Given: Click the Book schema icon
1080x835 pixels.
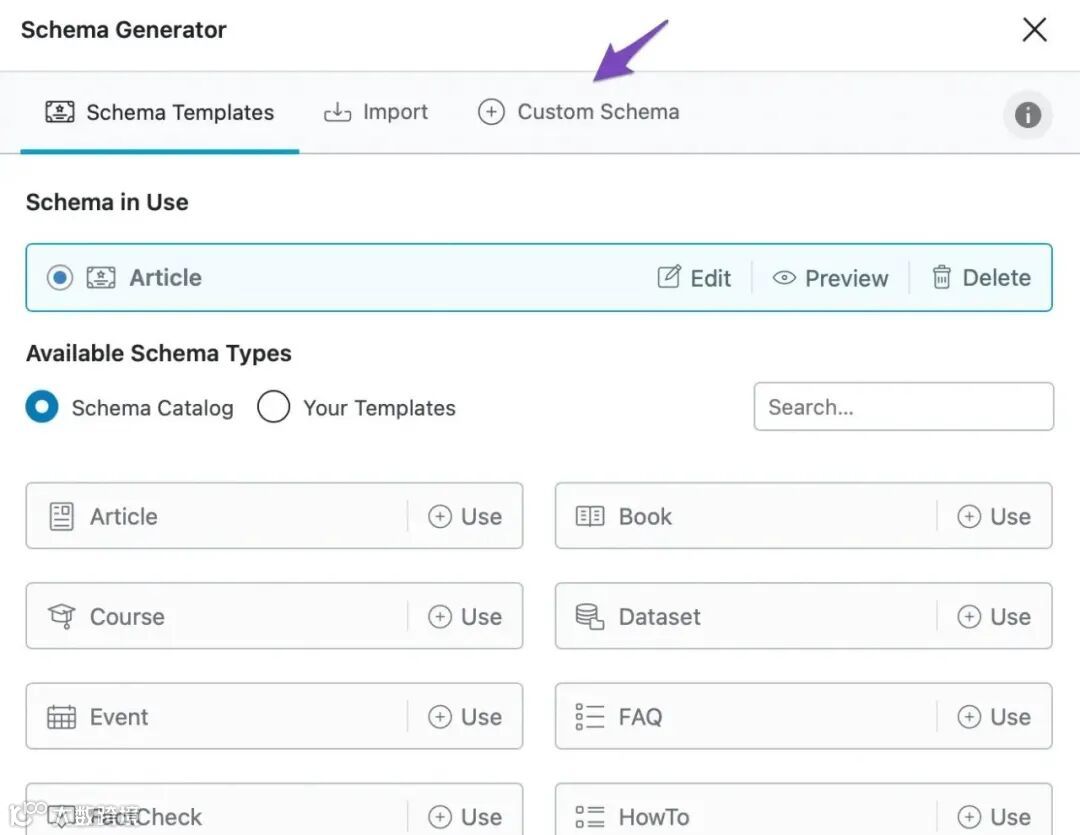Looking at the screenshot, I should [589, 516].
